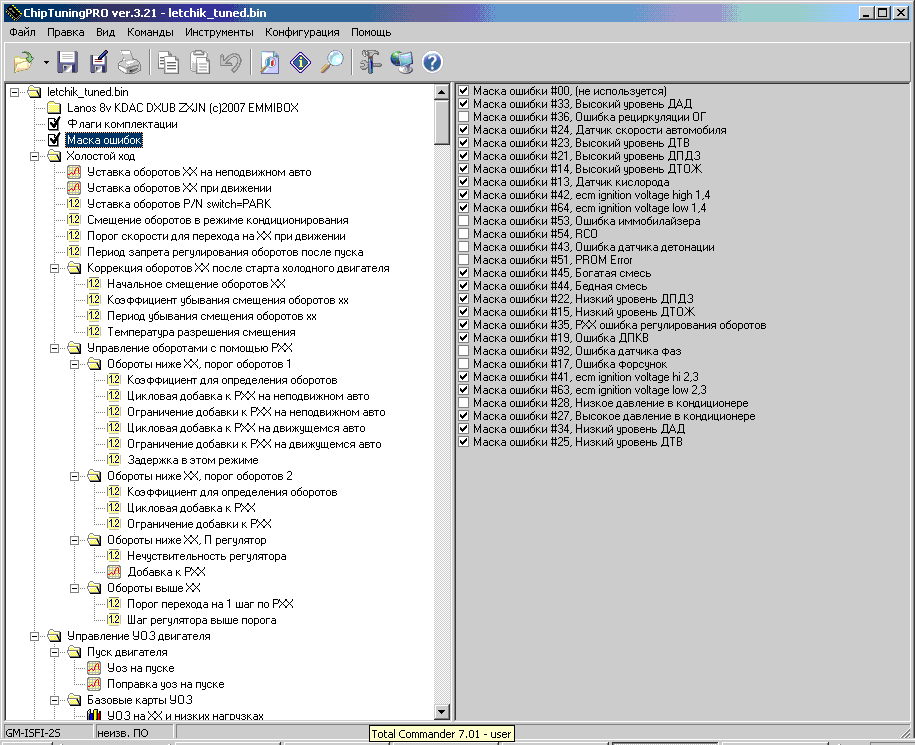Toggle error mask #53 Ошибка иммобилайзера
Viewport: 915px width, 745px height.
(x=464, y=221)
